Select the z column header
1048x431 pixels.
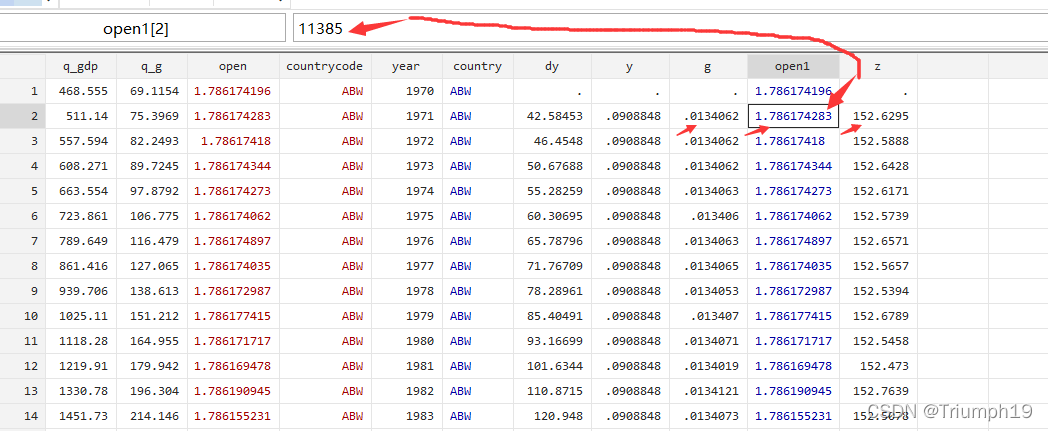click(878, 66)
